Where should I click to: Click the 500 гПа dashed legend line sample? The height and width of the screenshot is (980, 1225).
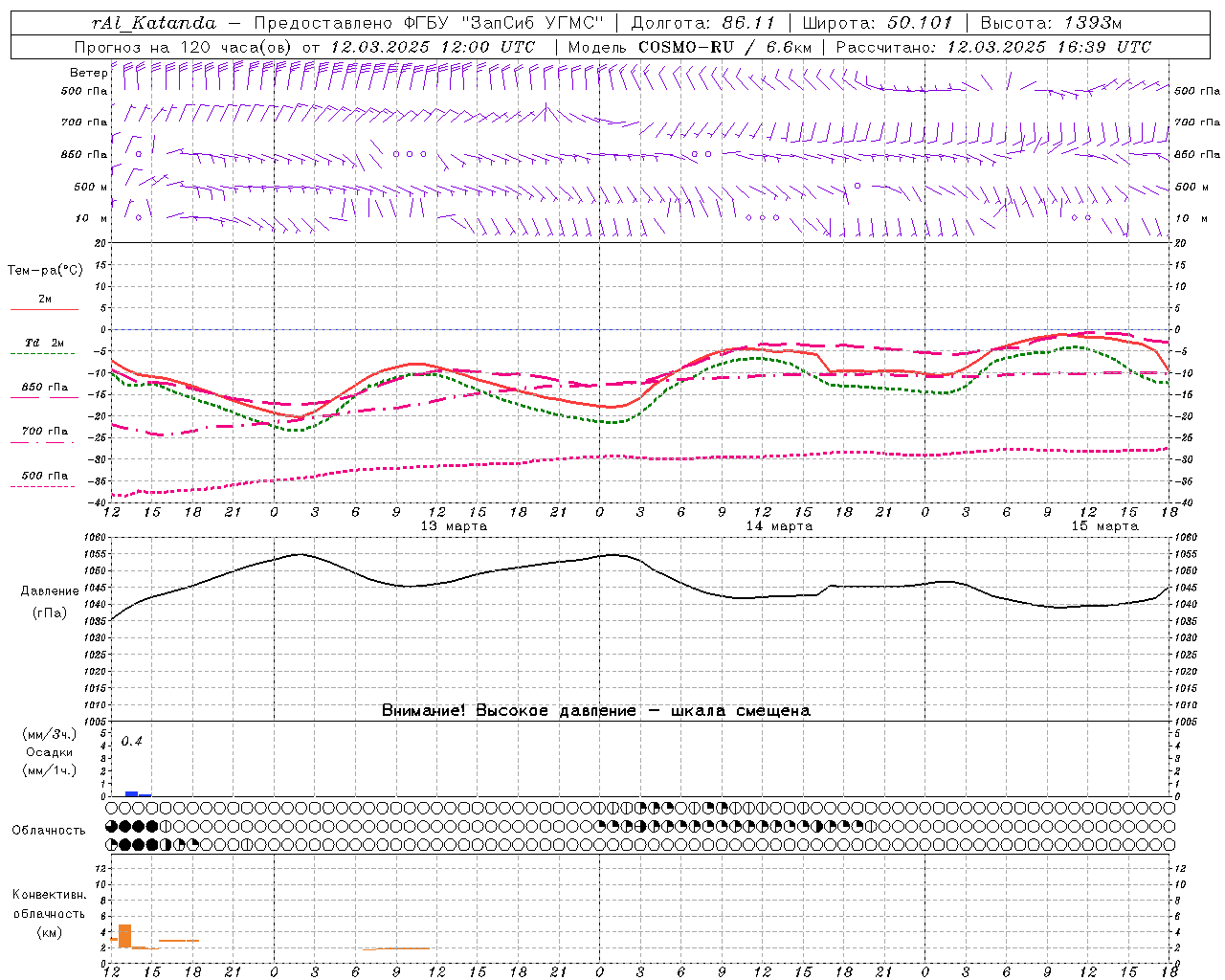pos(44,487)
